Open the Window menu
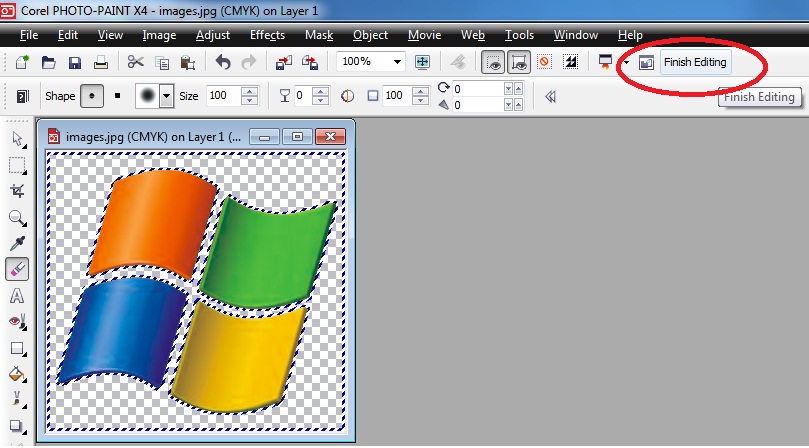Viewport: 809px width, 448px height. [x=576, y=35]
